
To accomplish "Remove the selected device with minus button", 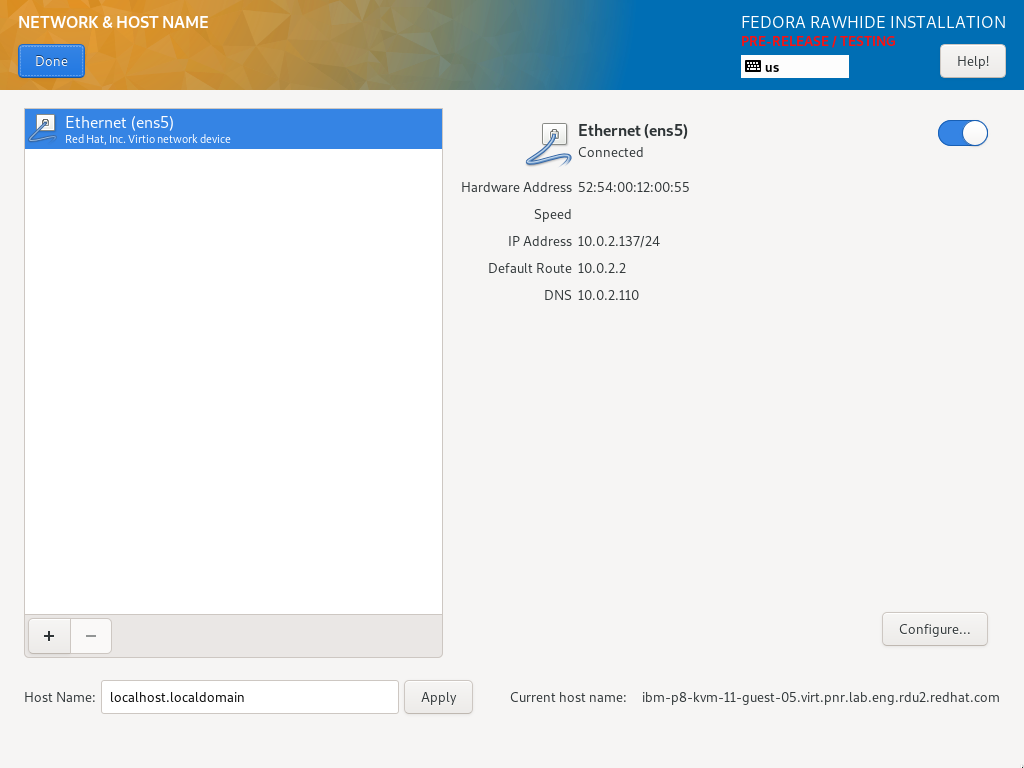I will point(91,636).
